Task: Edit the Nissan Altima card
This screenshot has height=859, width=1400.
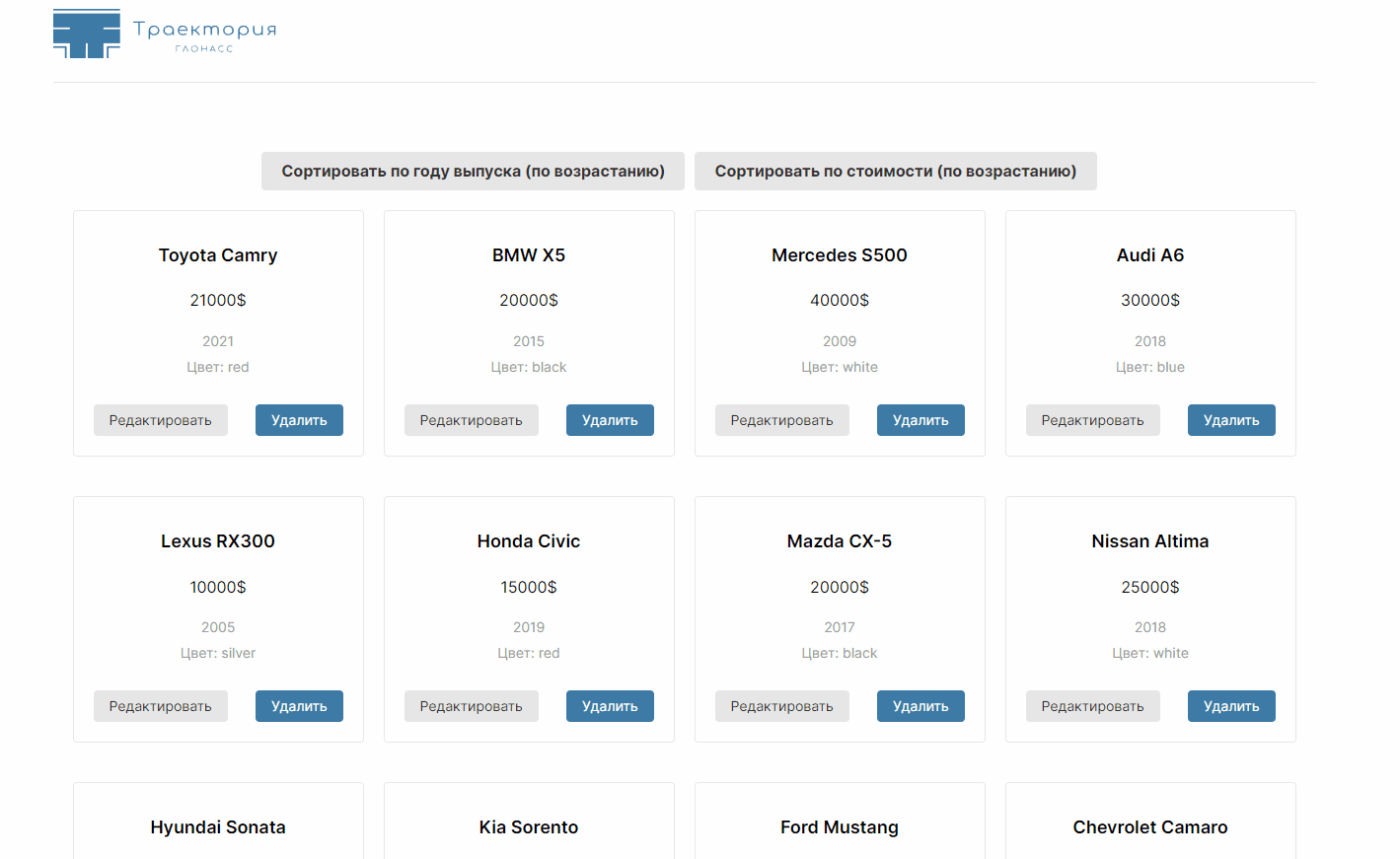Action: tap(1093, 706)
